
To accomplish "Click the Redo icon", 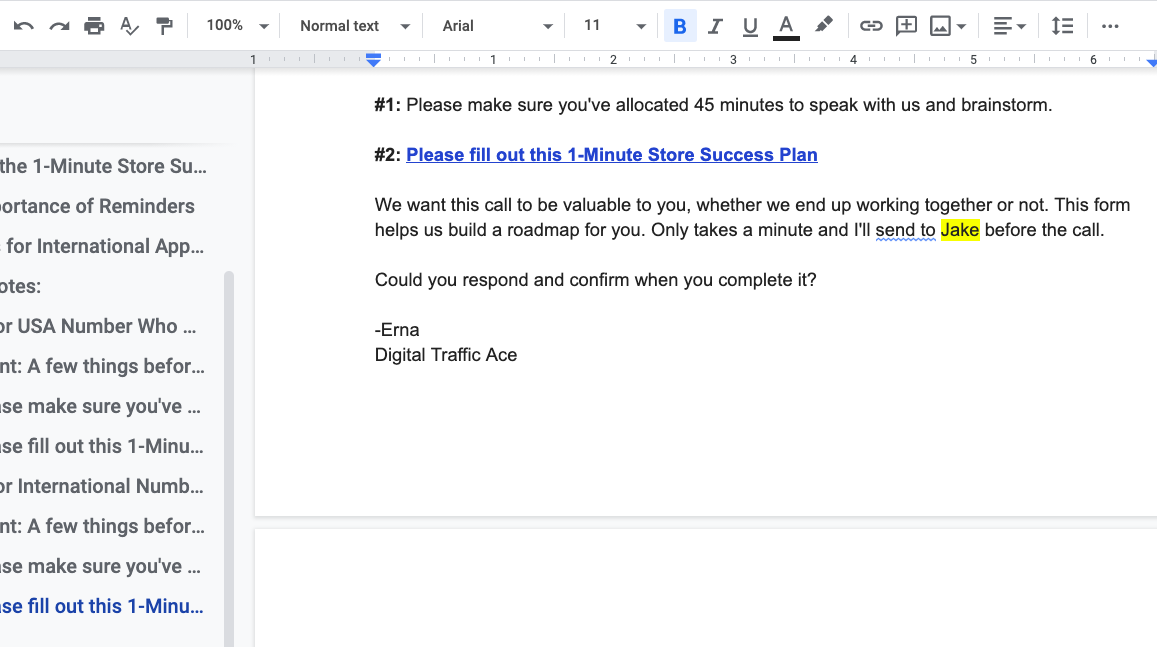I will [x=58, y=26].
